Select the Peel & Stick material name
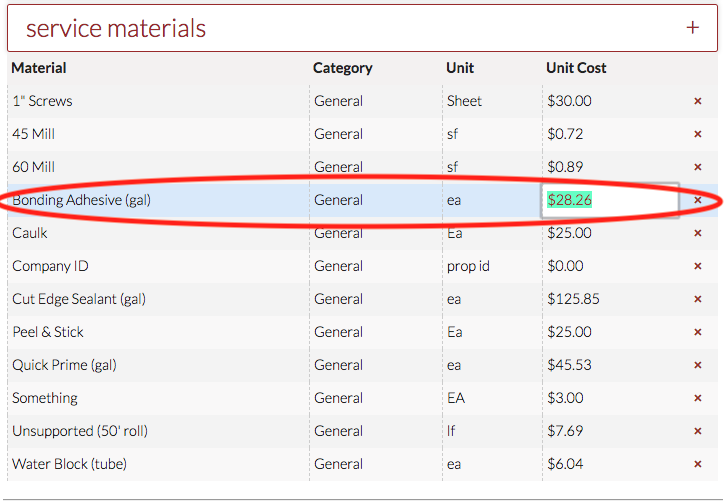Screen dimensions: 728x503 [x=48, y=332]
